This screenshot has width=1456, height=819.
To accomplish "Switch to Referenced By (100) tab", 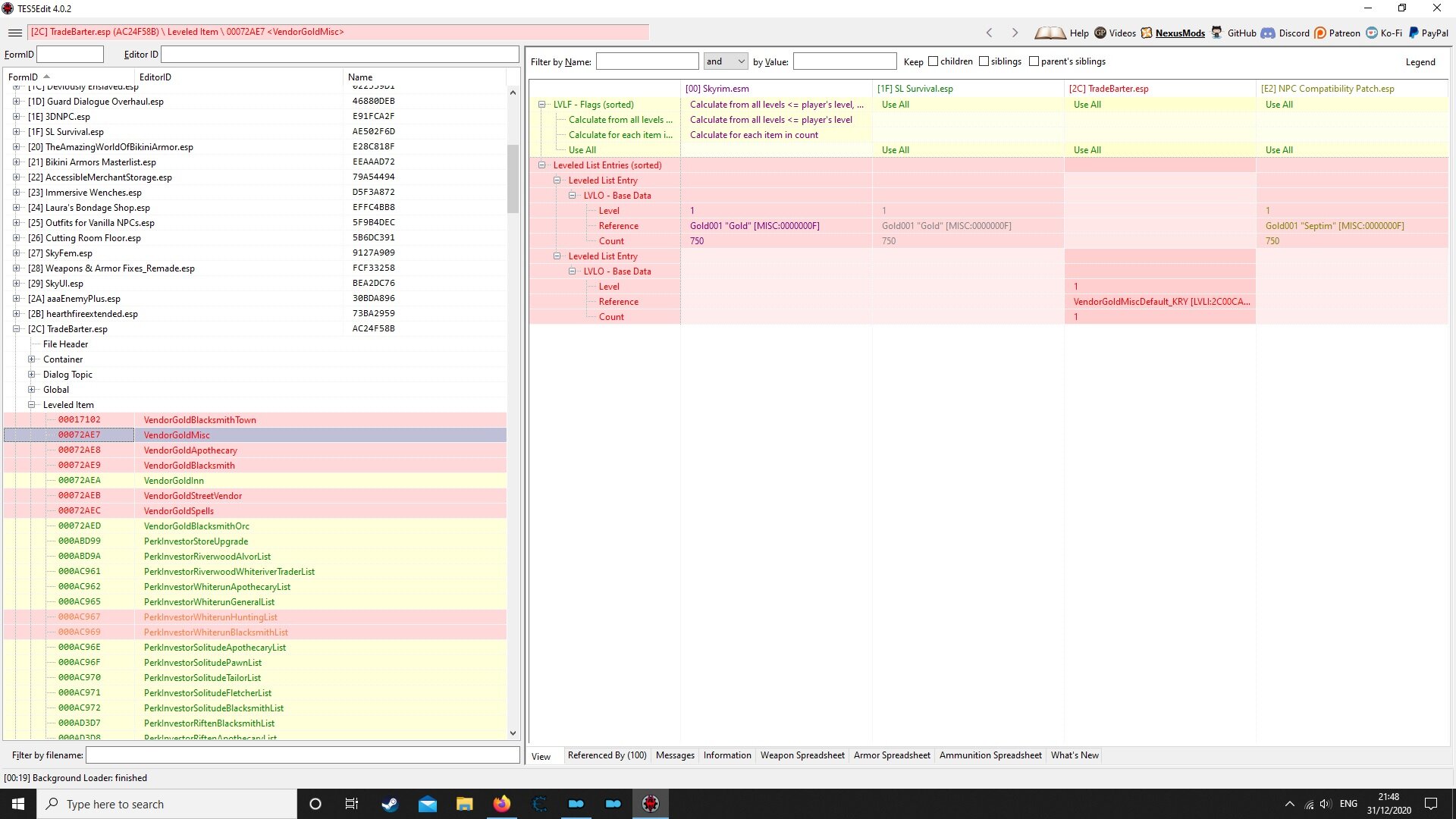I will (607, 755).
